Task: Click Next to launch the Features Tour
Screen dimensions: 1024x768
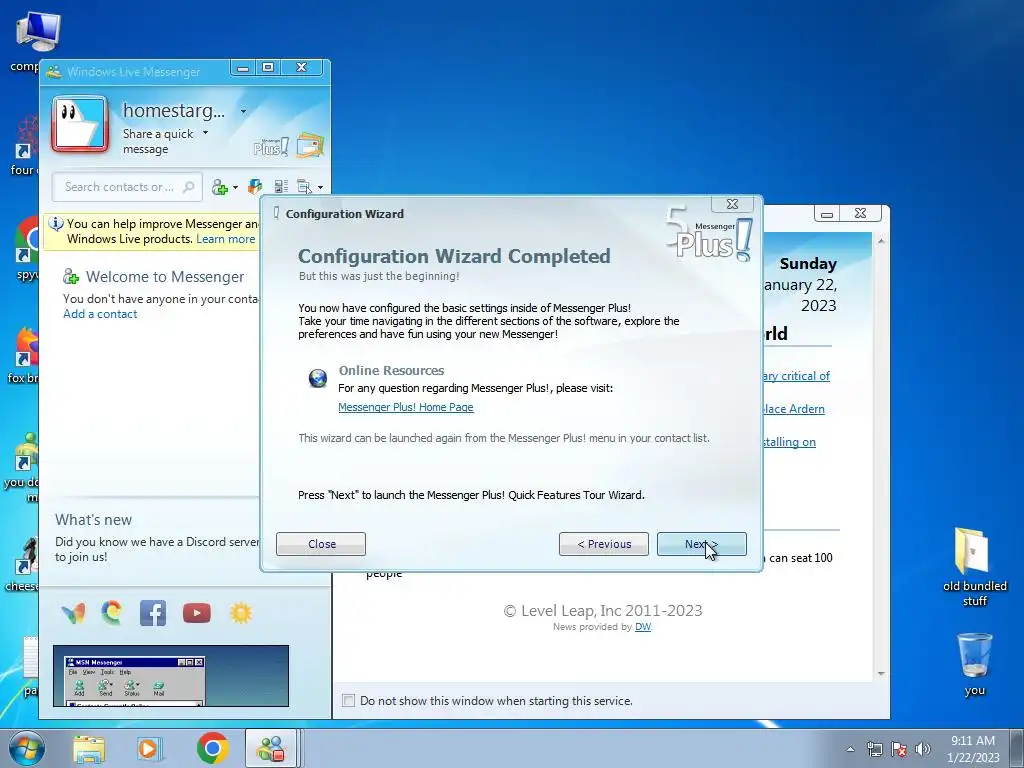Action: (701, 544)
